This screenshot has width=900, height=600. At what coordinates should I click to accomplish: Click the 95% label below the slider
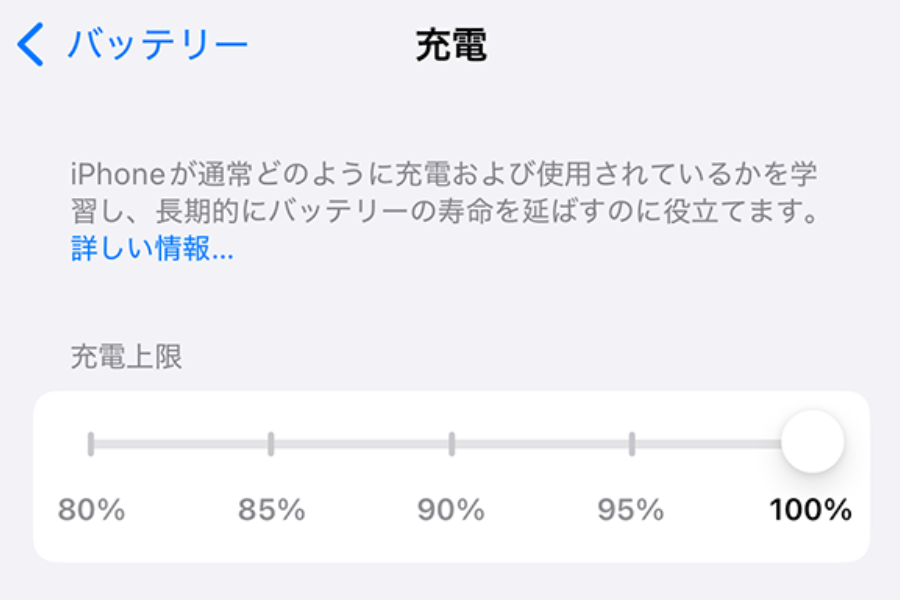[x=631, y=510]
